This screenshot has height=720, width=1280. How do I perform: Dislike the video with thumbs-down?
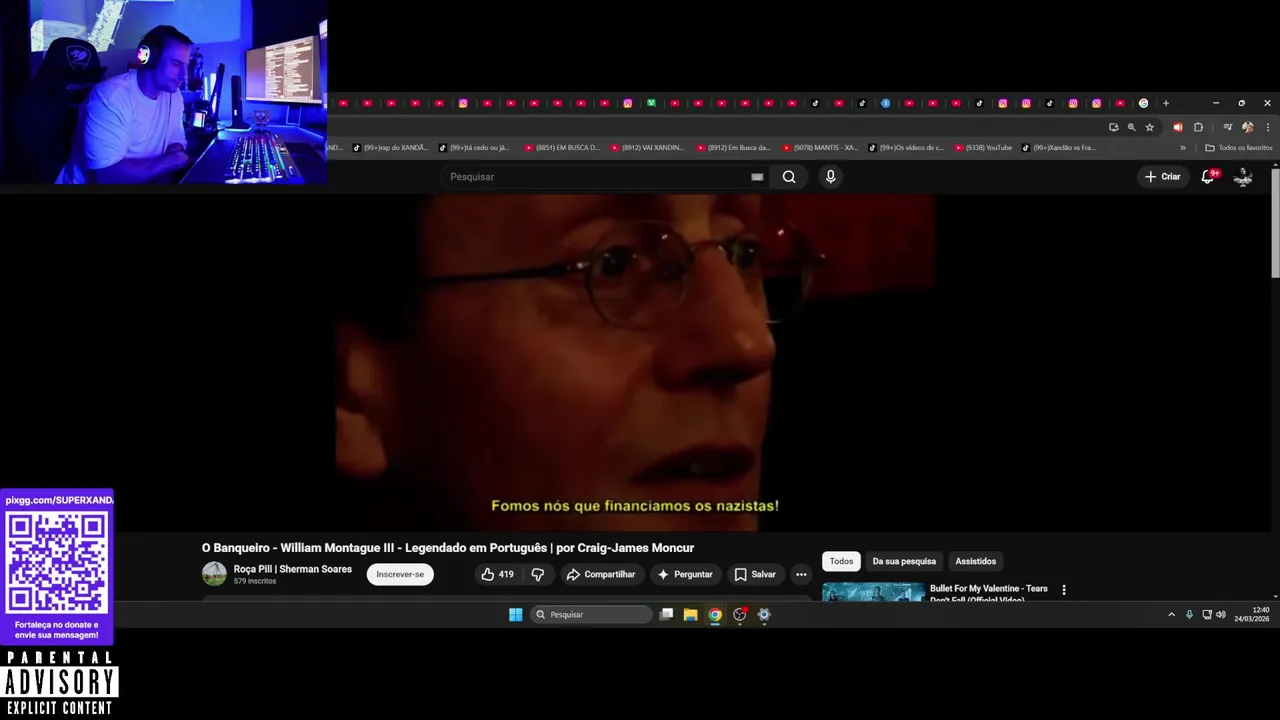(x=538, y=574)
